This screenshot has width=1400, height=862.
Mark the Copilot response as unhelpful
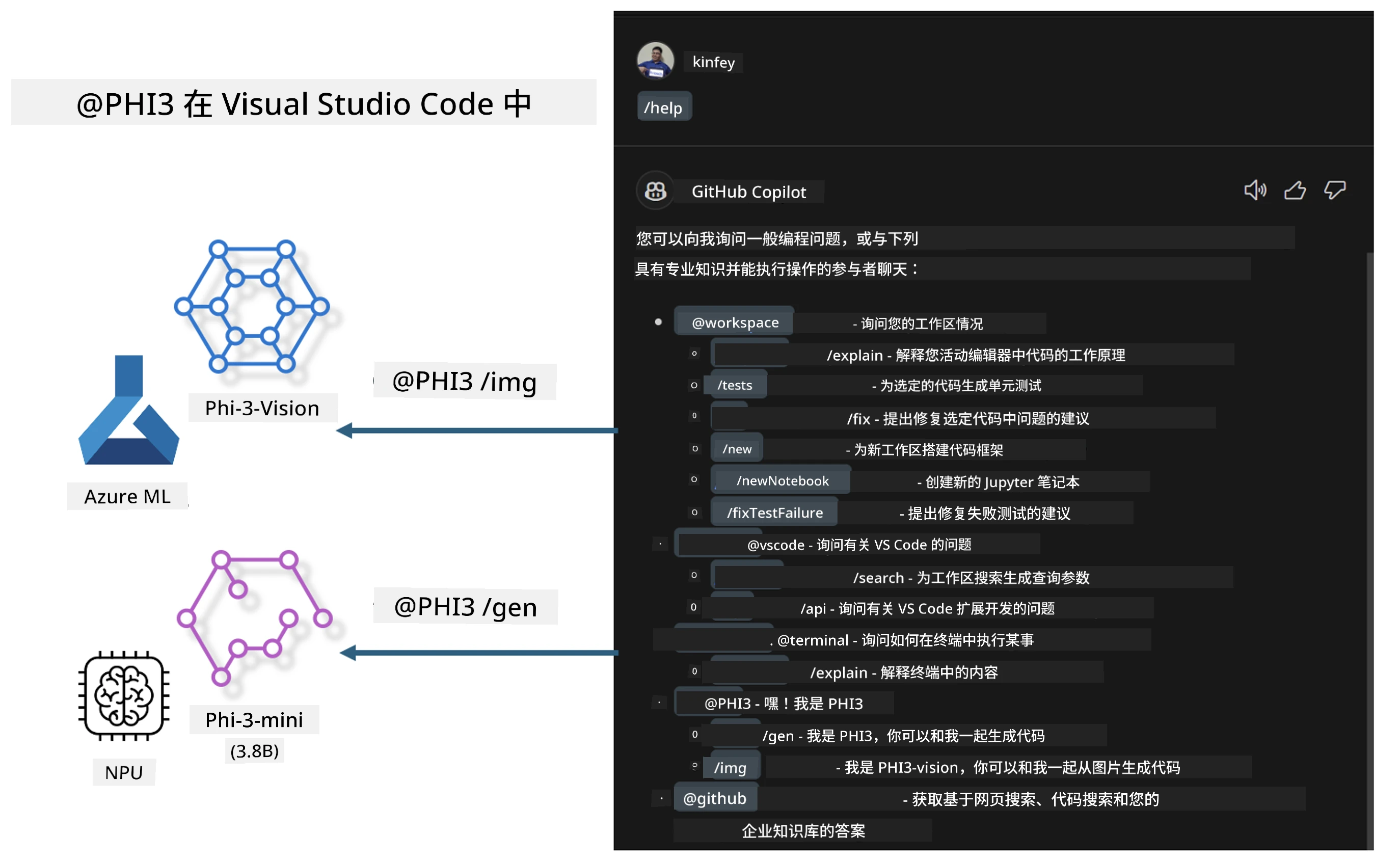[x=1334, y=191]
